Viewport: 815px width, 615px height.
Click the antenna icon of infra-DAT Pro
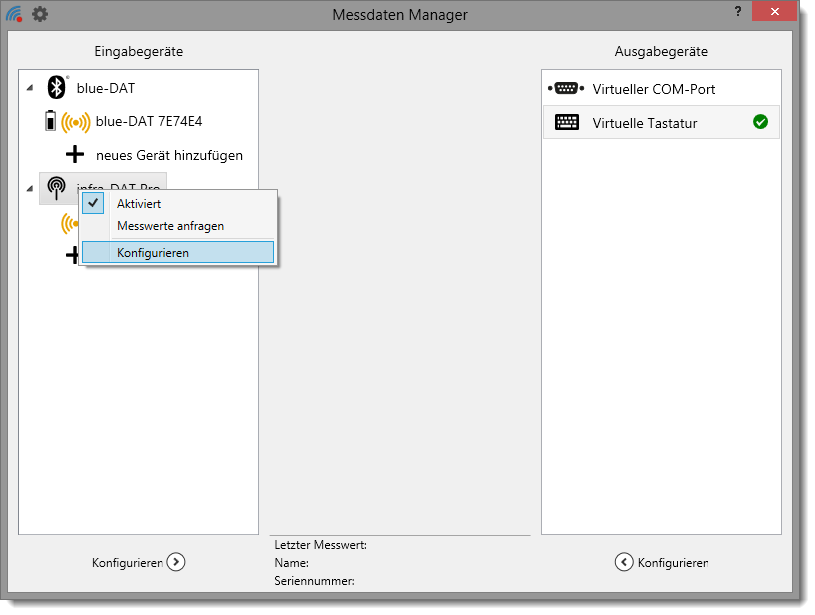(x=56, y=188)
